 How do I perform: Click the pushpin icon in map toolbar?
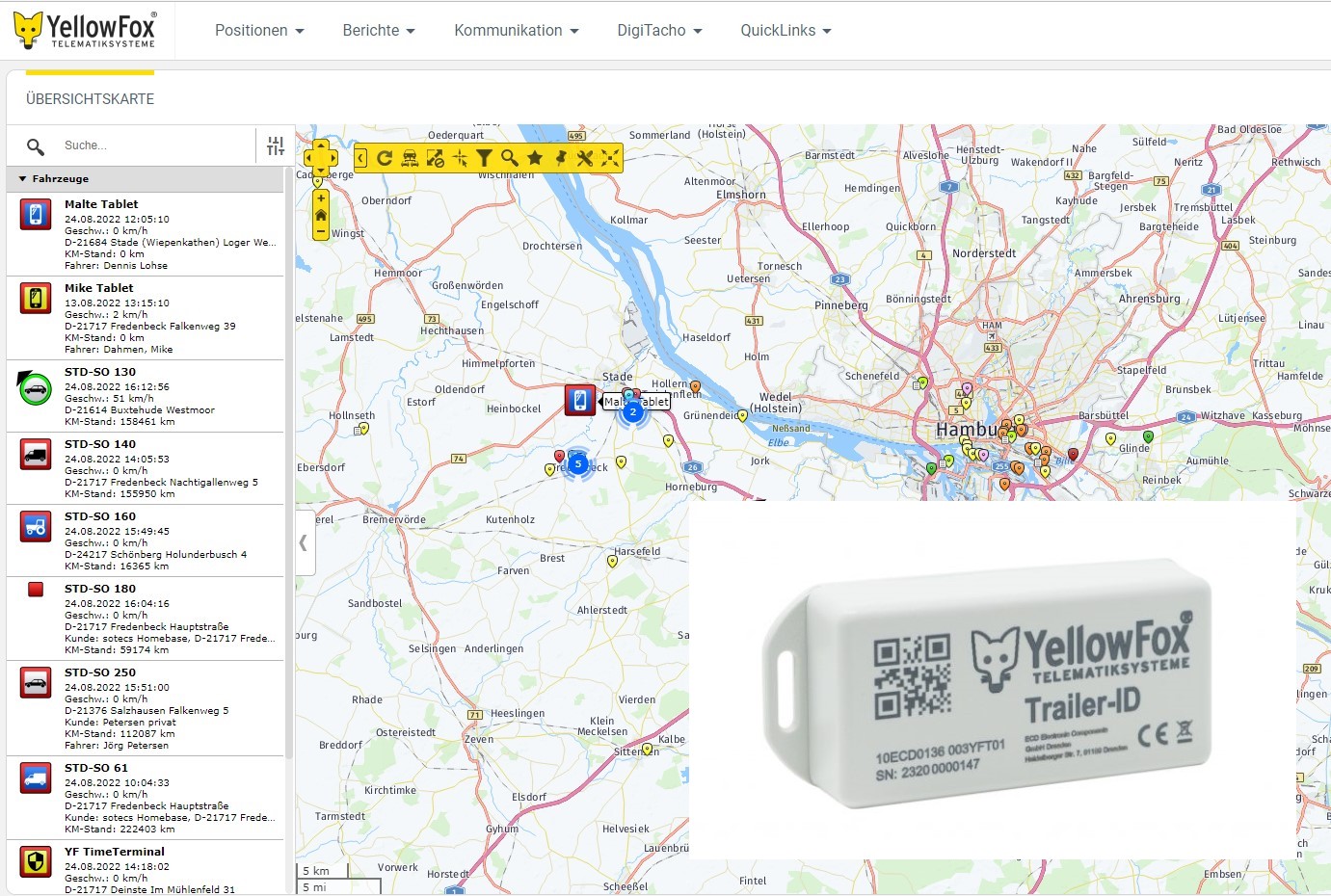pyautogui.click(x=560, y=158)
